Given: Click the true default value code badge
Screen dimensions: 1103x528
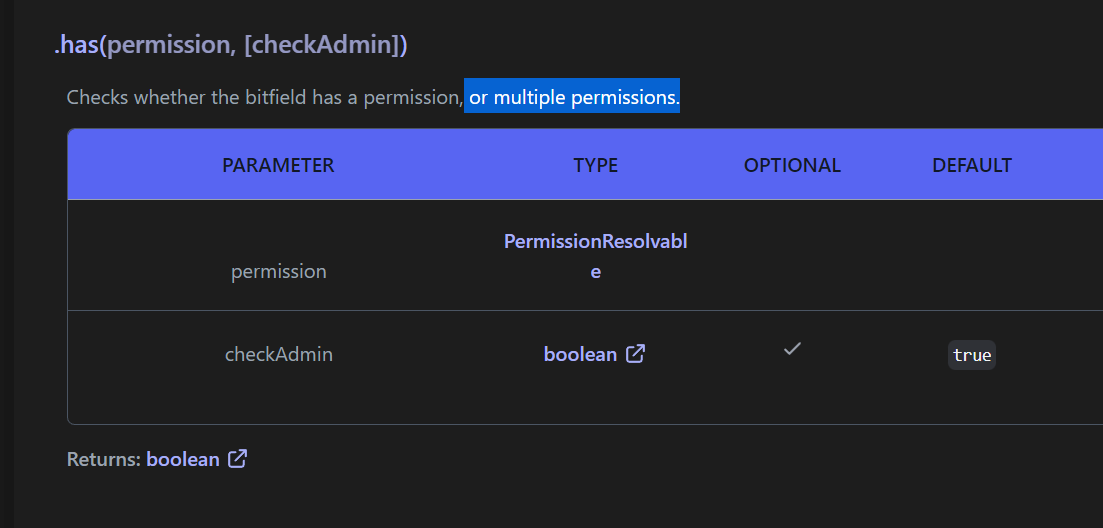Looking at the screenshot, I should (x=972, y=355).
